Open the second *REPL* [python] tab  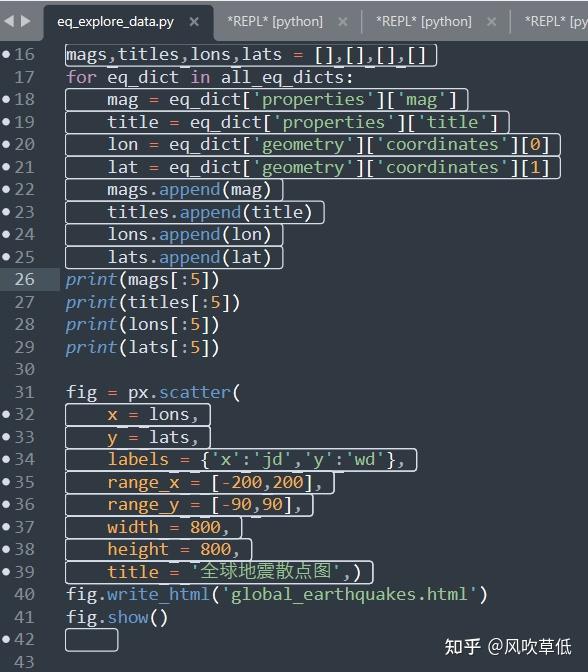tap(424, 21)
